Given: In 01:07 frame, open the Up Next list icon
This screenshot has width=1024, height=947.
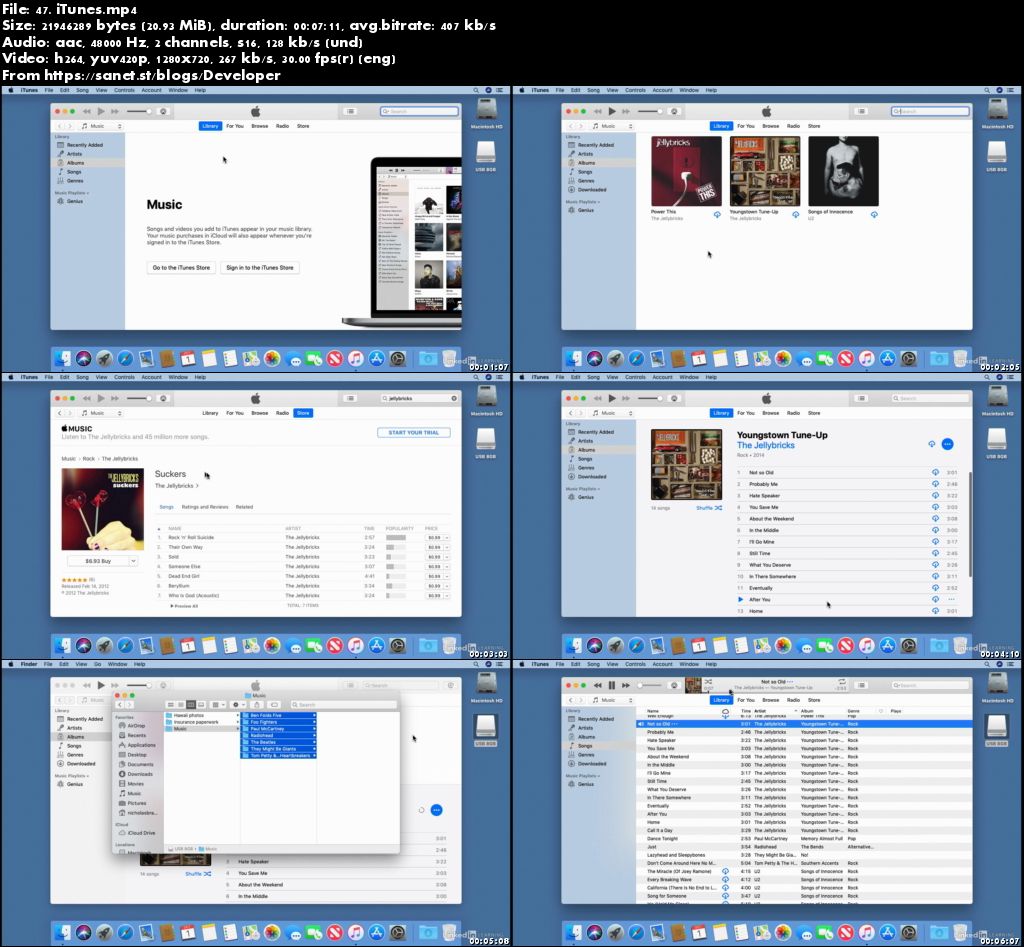Looking at the screenshot, I should point(351,111).
